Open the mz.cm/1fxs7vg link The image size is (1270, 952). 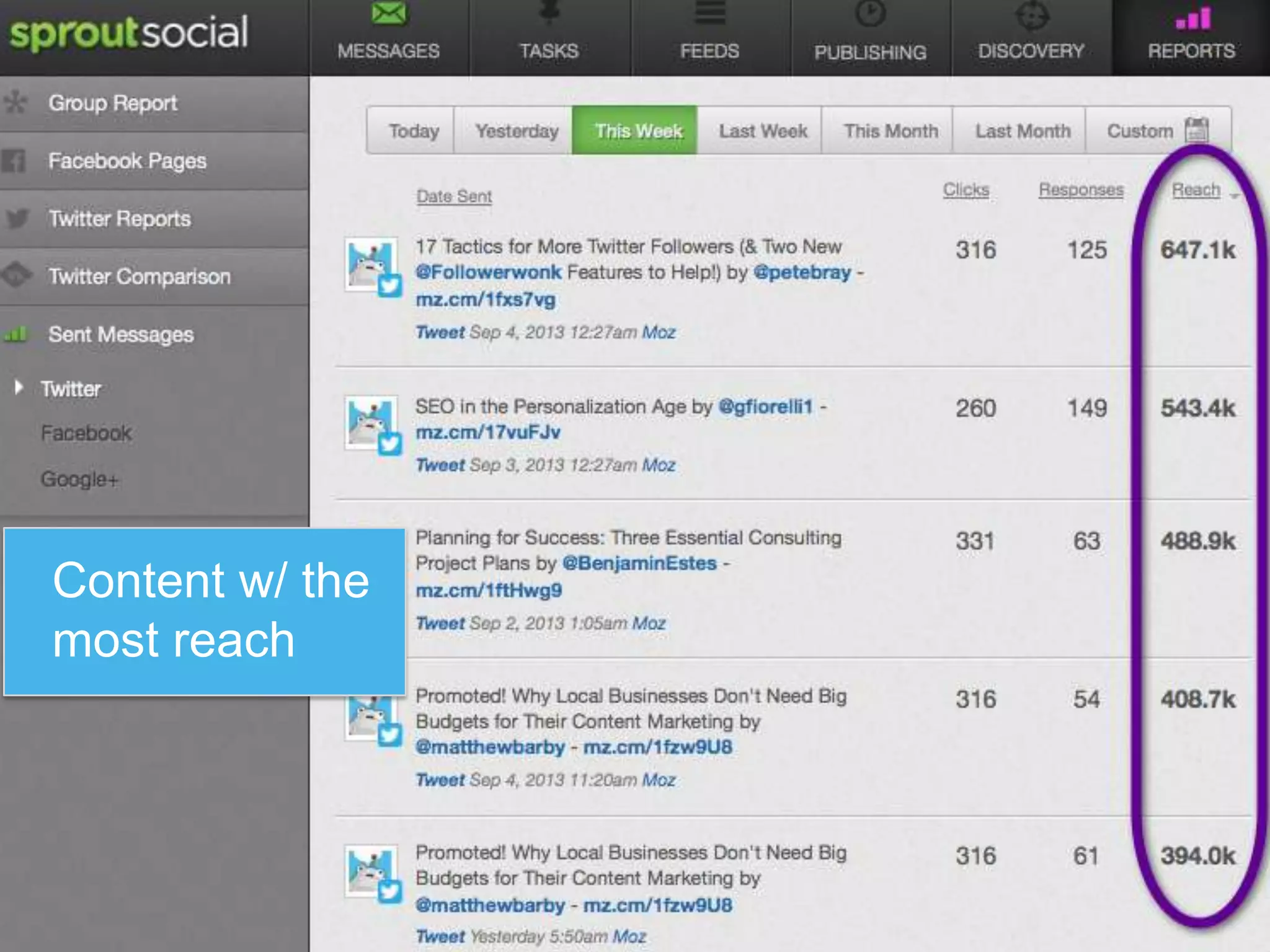(486, 299)
